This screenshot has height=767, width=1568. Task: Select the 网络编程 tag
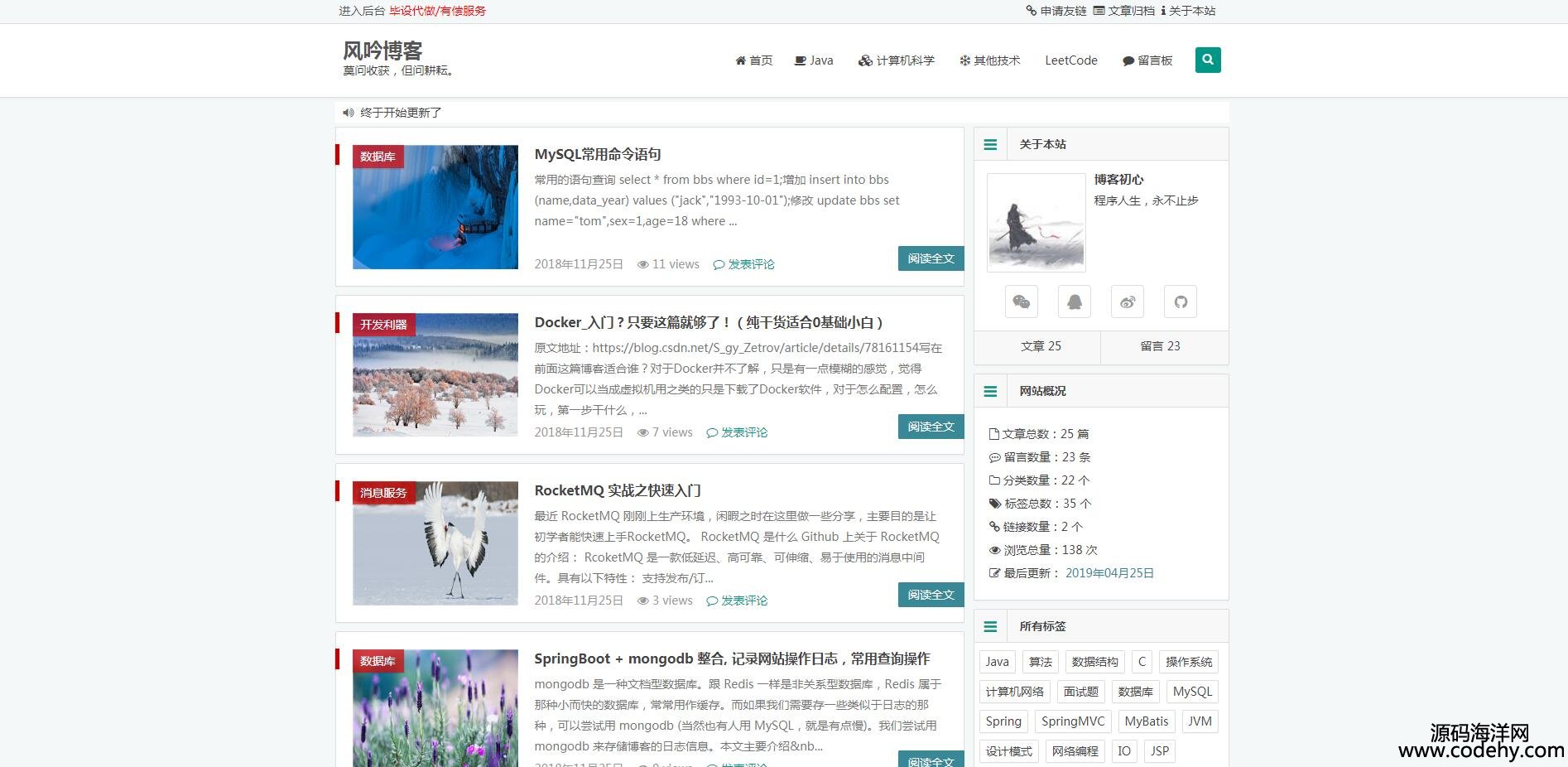coord(1075,751)
